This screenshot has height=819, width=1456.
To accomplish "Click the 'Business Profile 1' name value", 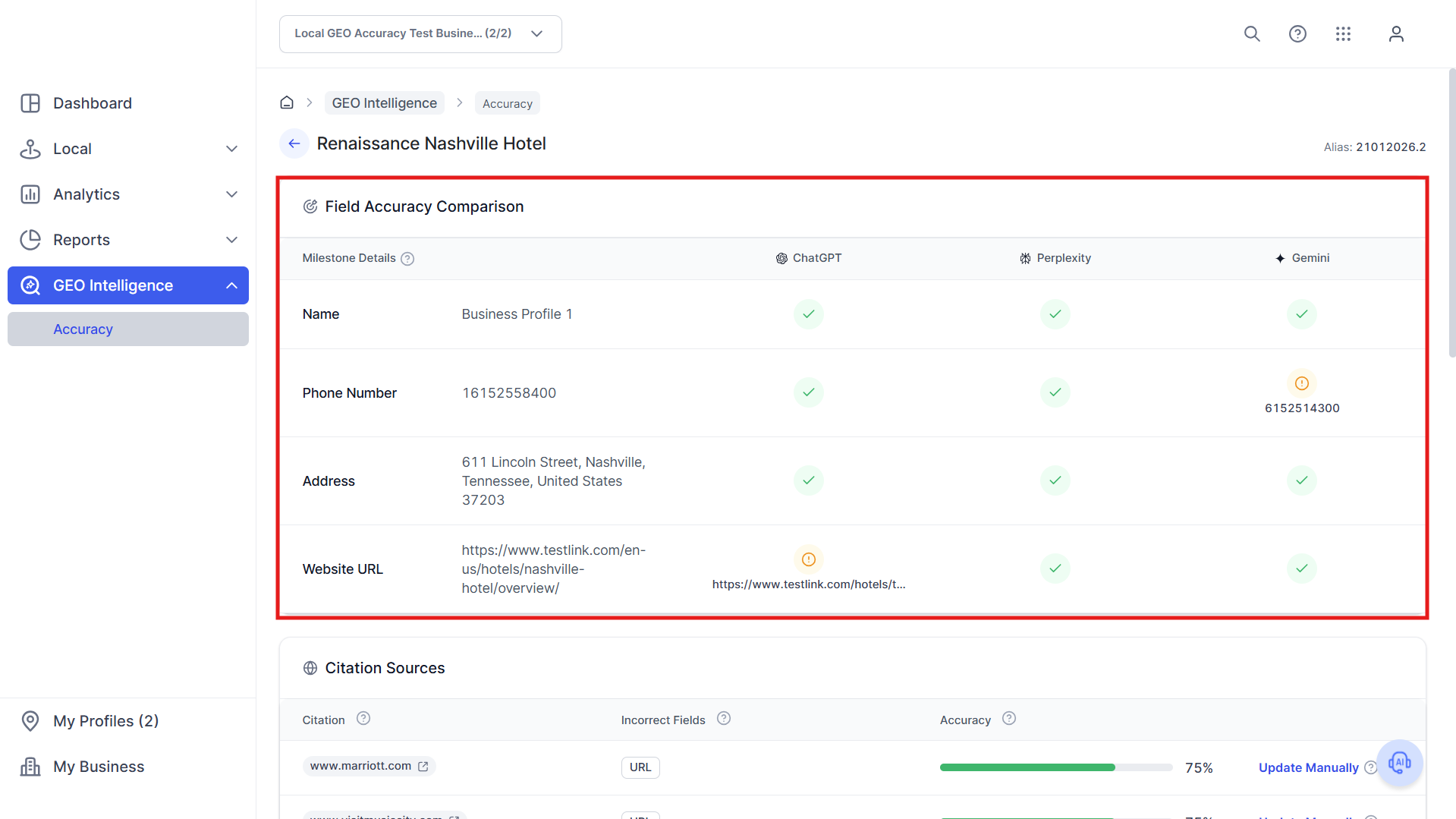I will [517, 314].
